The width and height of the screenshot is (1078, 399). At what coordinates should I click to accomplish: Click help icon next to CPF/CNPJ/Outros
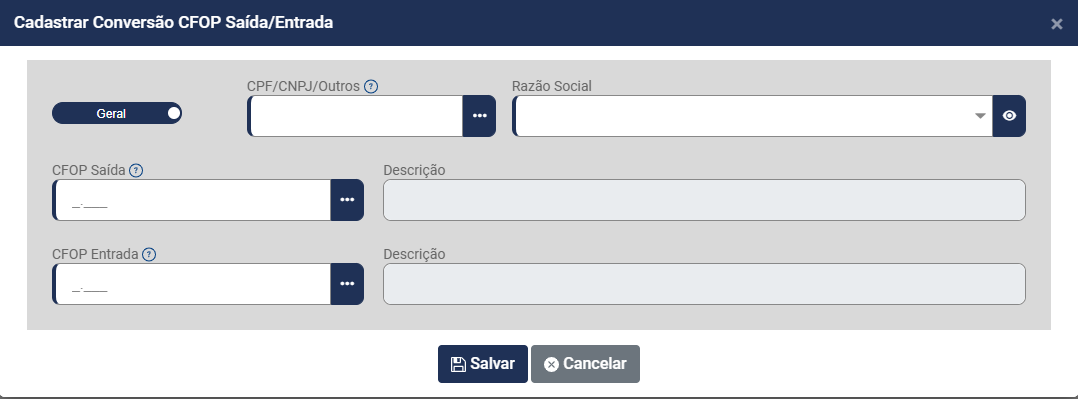click(371, 87)
